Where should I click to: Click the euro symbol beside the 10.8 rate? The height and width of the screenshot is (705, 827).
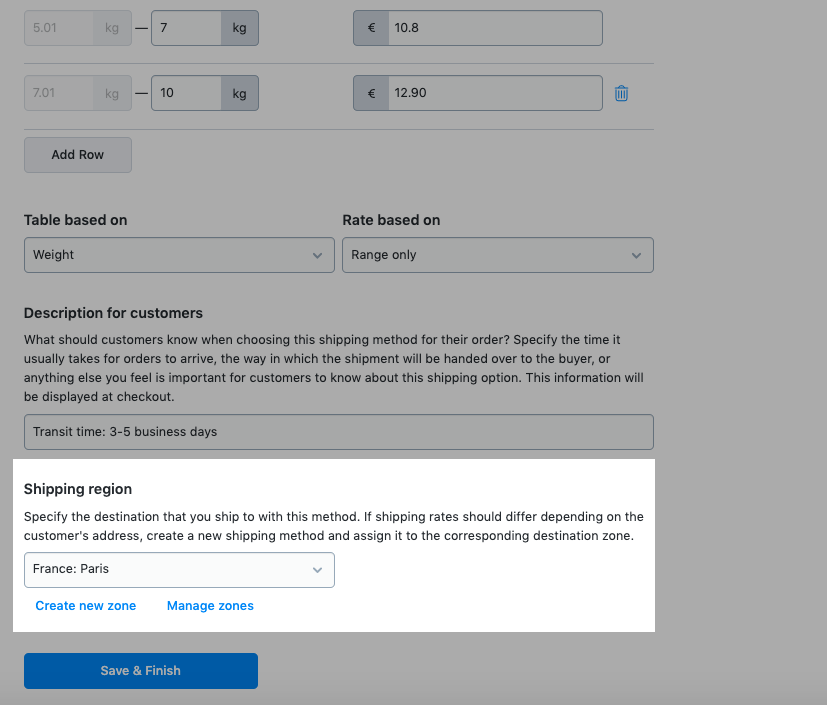coord(371,28)
